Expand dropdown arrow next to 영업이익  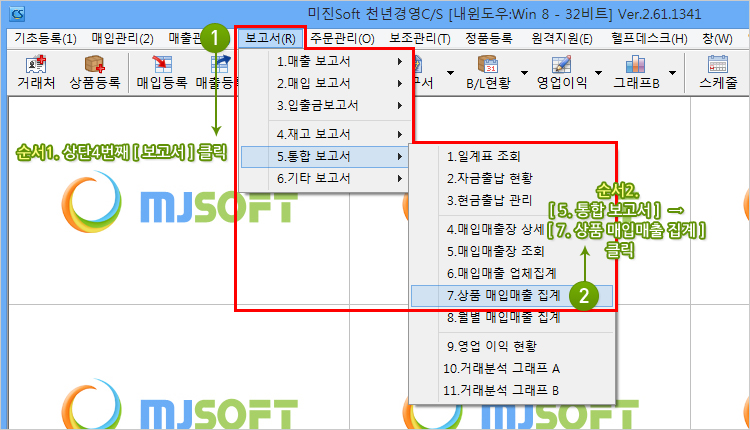(x=598, y=73)
